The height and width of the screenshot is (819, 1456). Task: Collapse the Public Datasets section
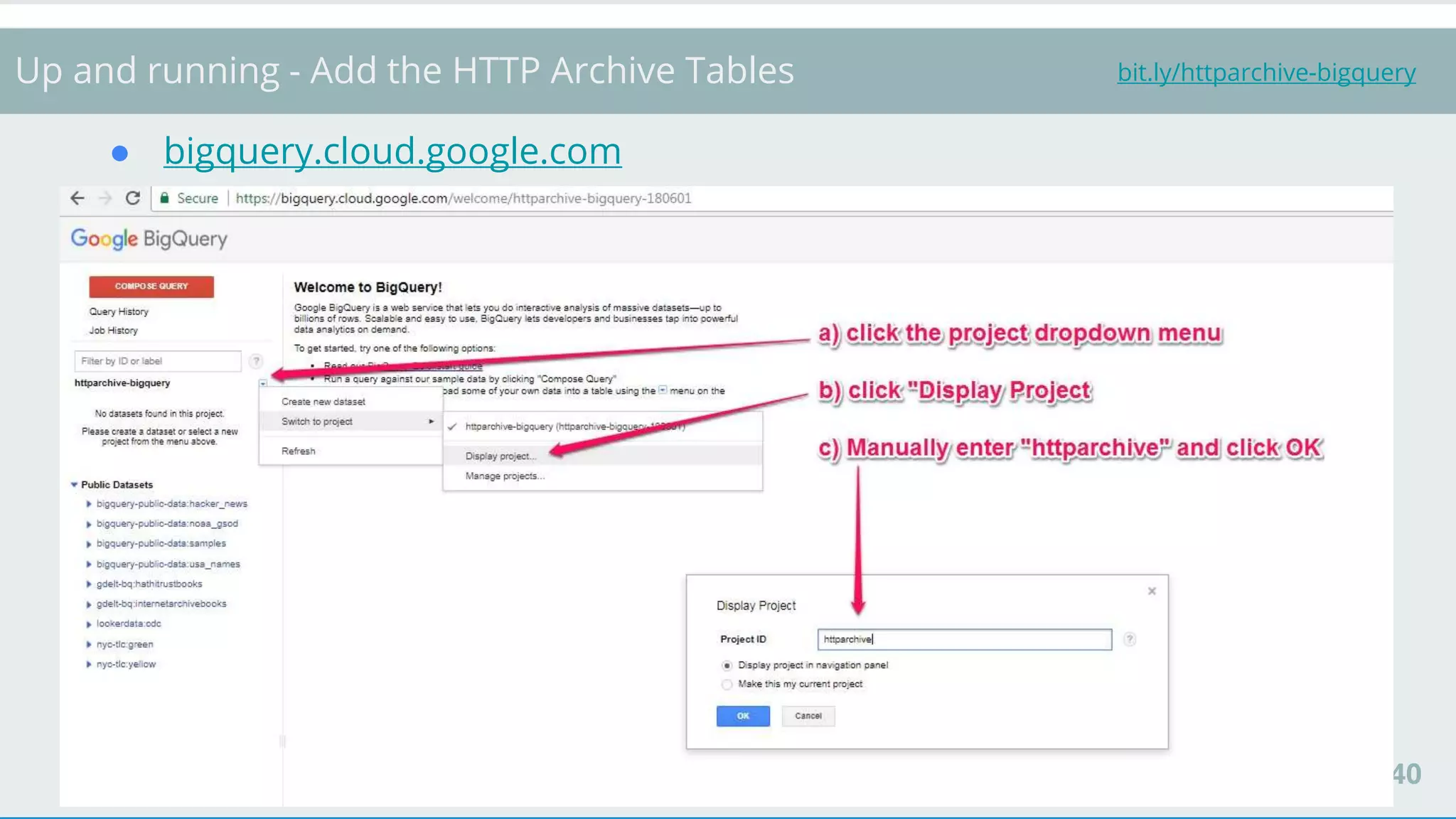[x=74, y=485]
